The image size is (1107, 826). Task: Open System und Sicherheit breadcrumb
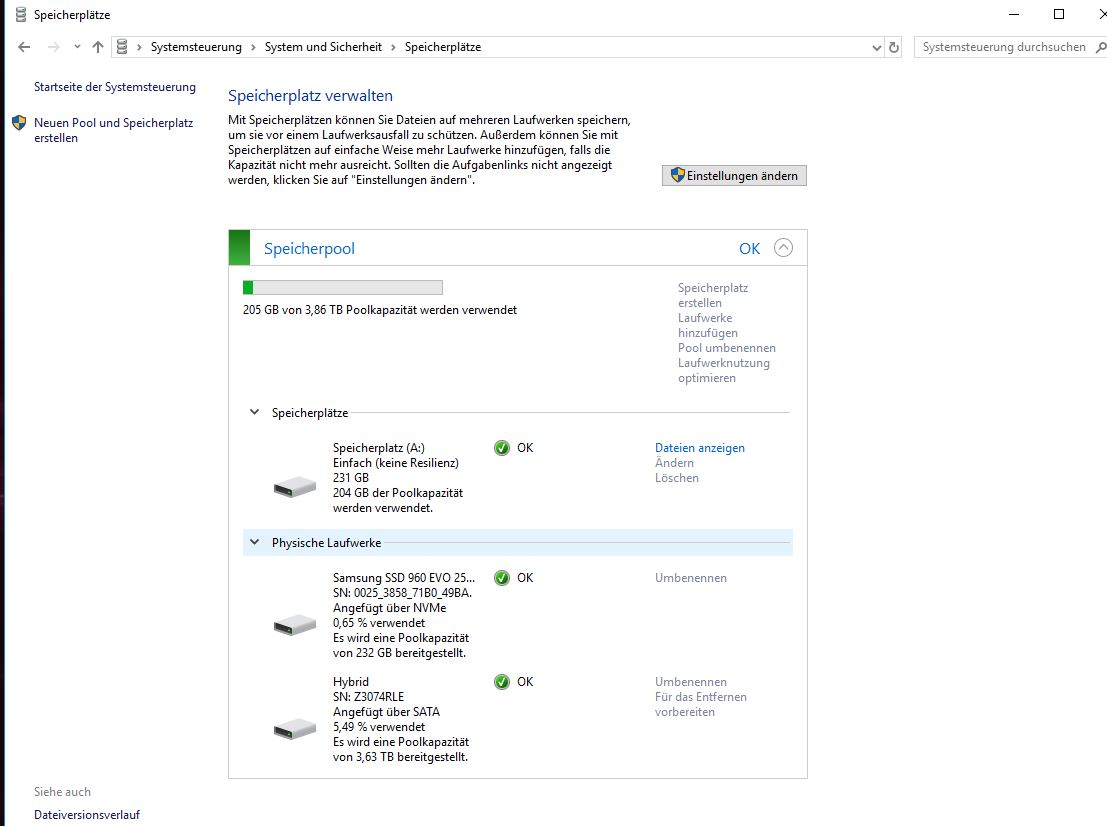(323, 47)
